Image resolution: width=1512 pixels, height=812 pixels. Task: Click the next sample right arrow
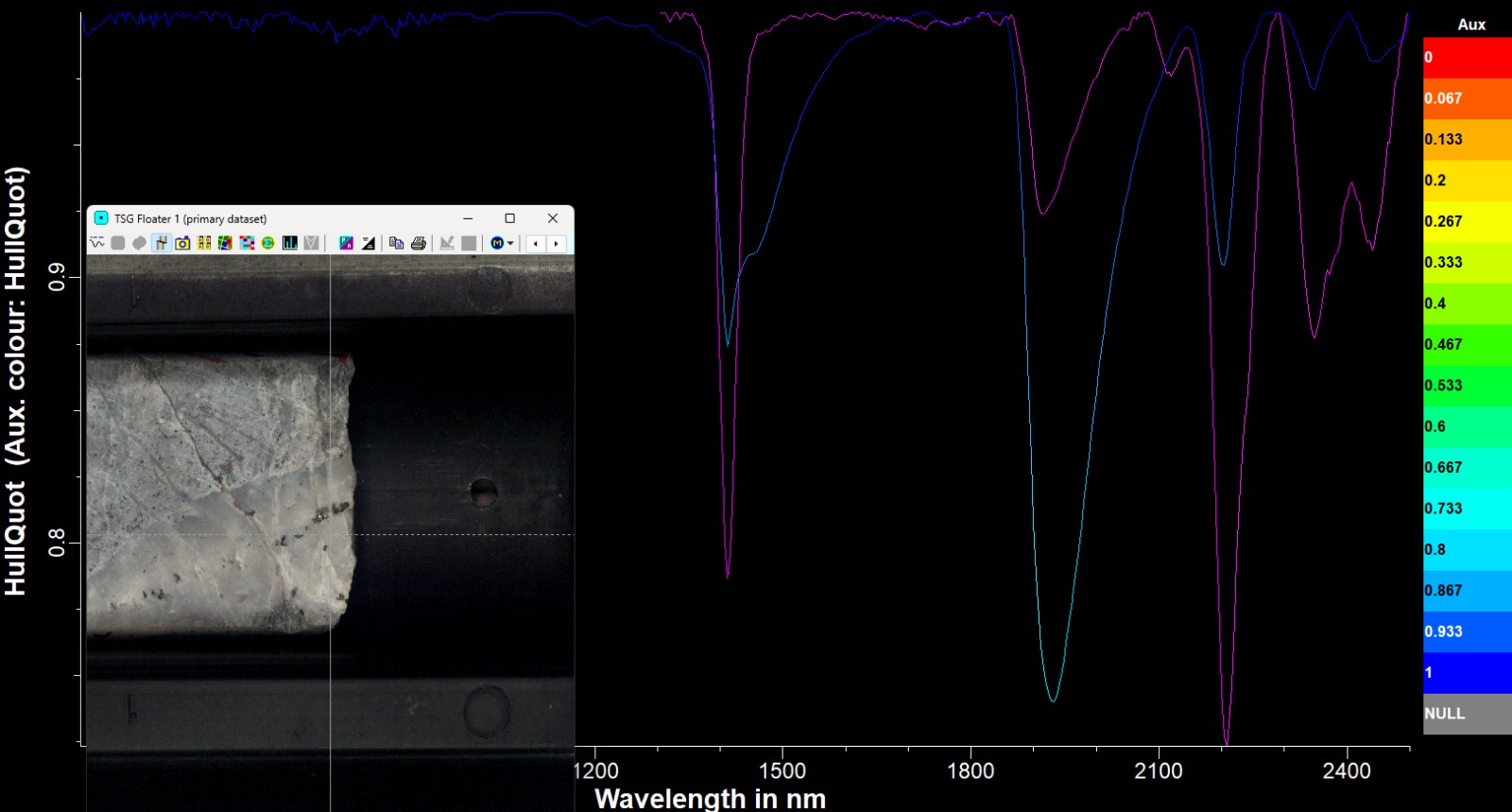point(557,243)
